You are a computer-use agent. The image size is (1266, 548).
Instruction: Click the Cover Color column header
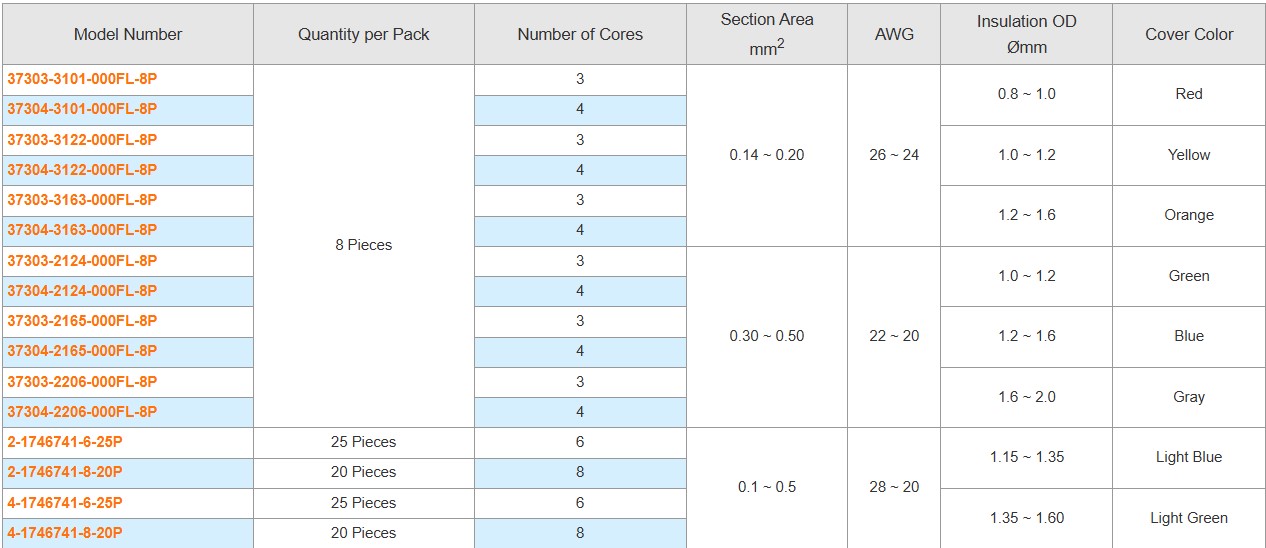(x=1189, y=35)
